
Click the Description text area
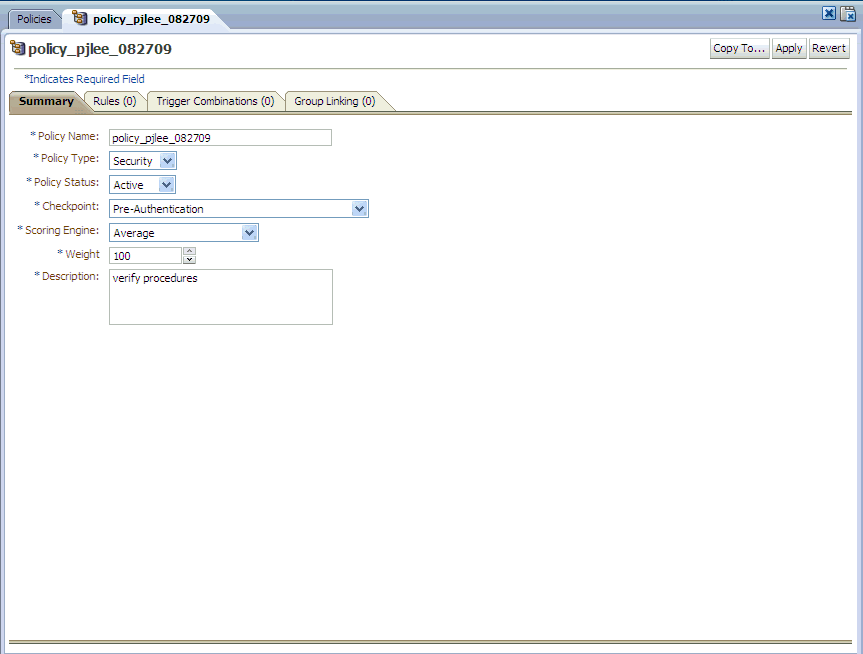(220, 297)
